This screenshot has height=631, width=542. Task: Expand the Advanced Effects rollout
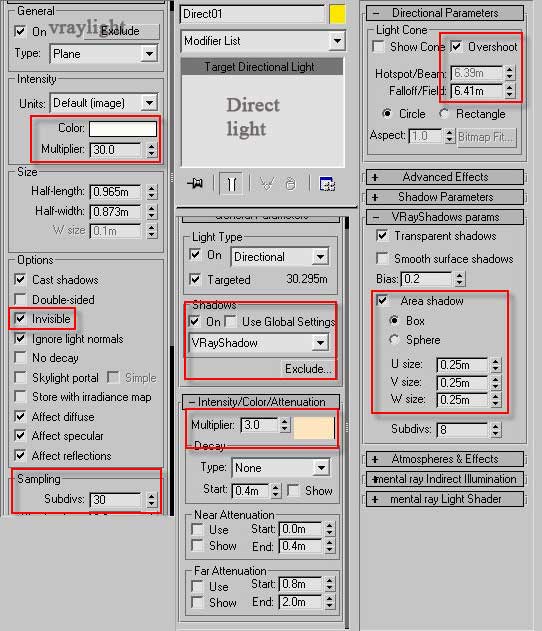(445, 177)
